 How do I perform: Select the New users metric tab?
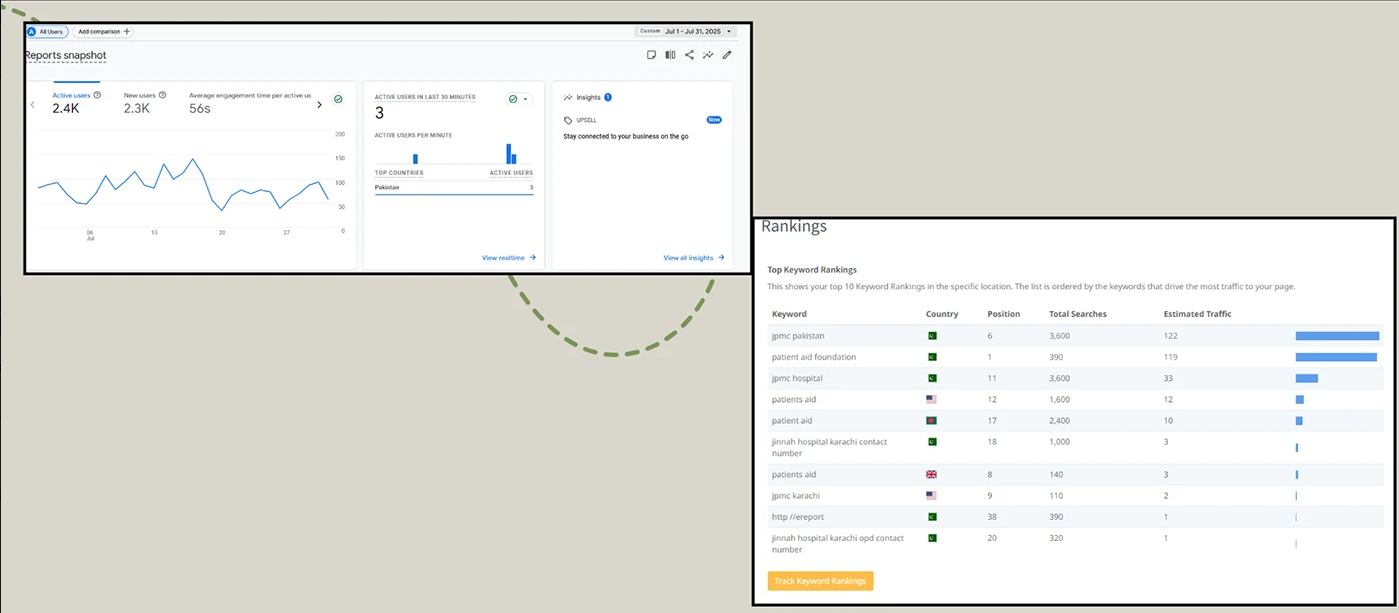point(145,102)
